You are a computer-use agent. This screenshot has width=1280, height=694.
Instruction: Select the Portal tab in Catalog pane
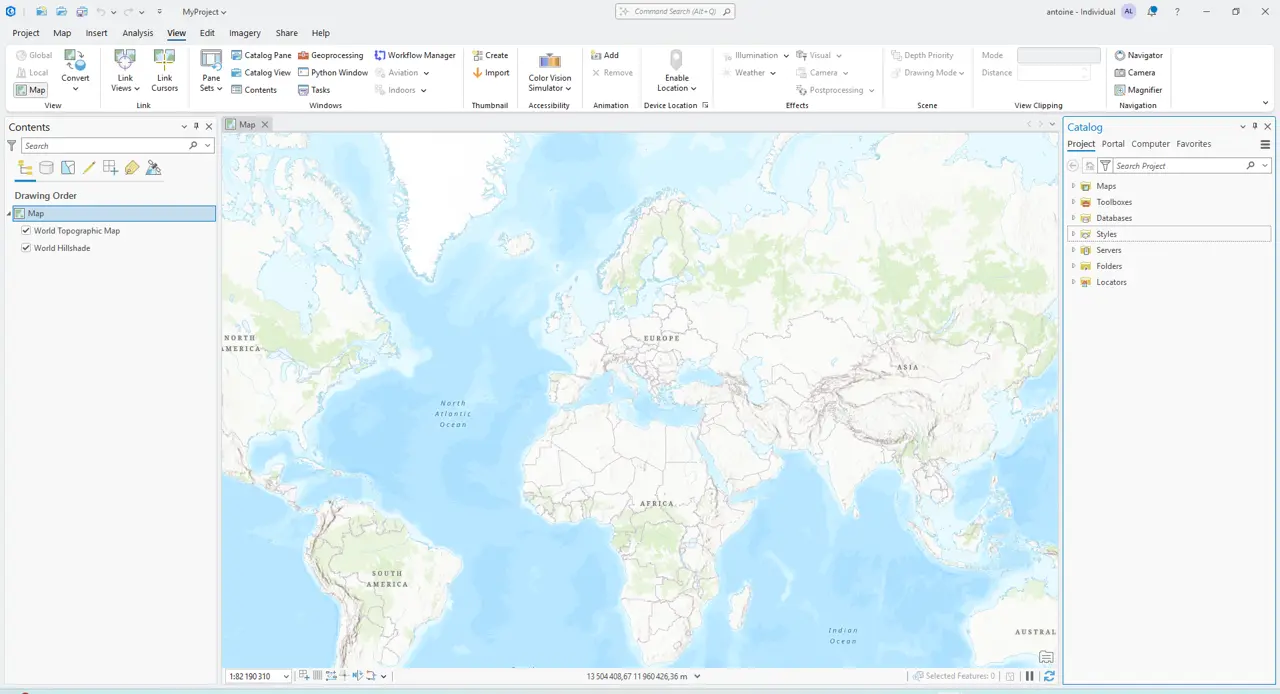pos(1113,144)
